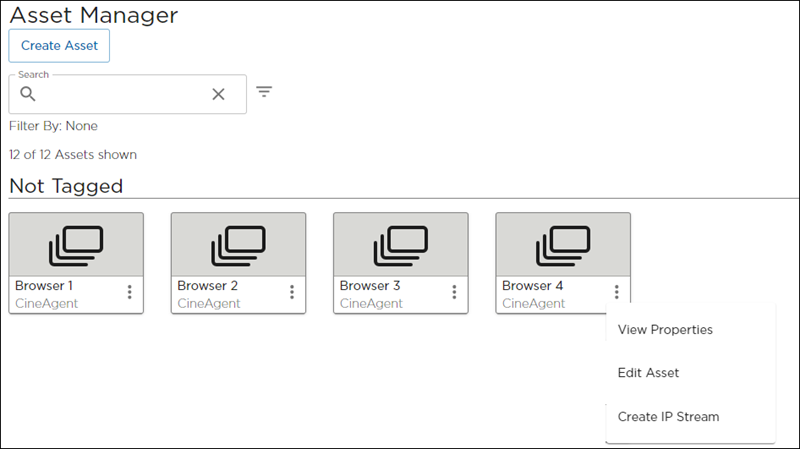Close Browser 4 three-dot menu
Image resolution: width=800 pixels, height=449 pixels.
click(x=617, y=292)
